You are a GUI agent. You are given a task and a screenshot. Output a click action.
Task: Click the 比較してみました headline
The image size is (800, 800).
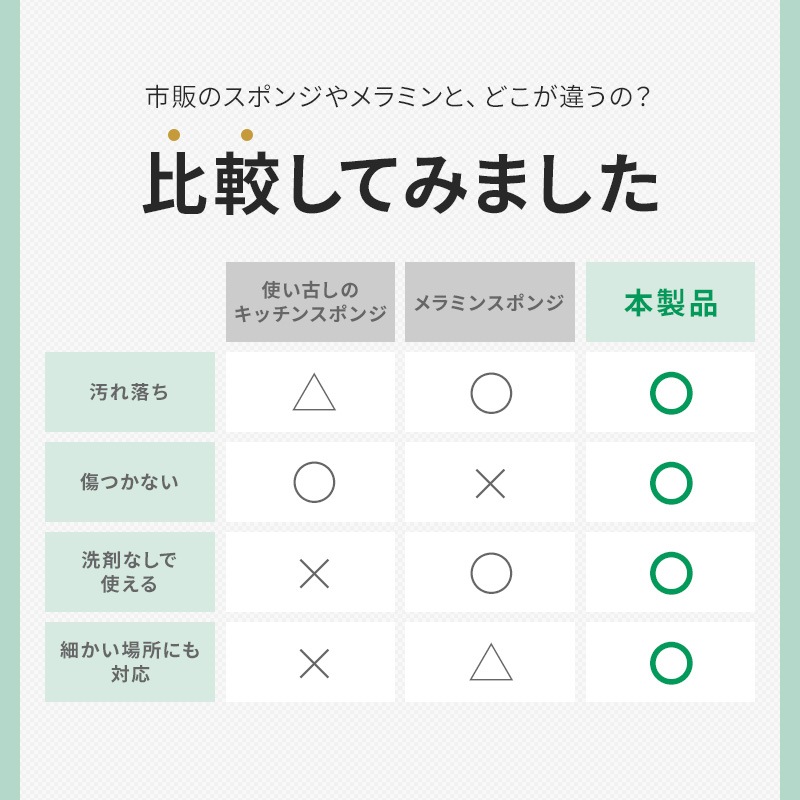click(x=400, y=184)
